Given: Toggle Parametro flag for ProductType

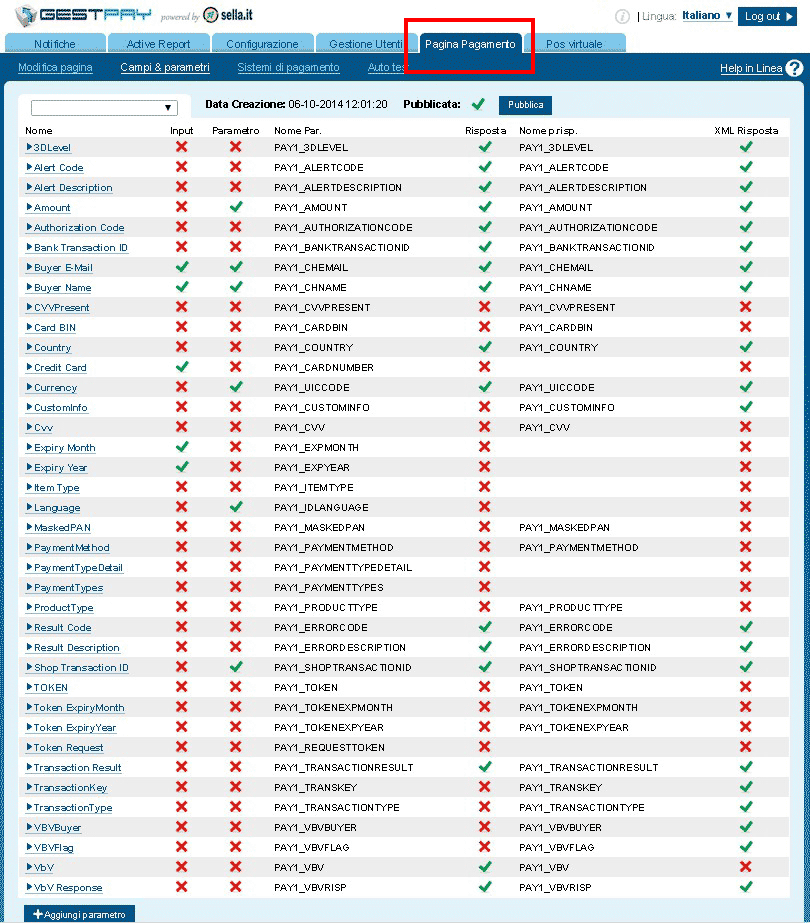Looking at the screenshot, I should coord(235,607).
